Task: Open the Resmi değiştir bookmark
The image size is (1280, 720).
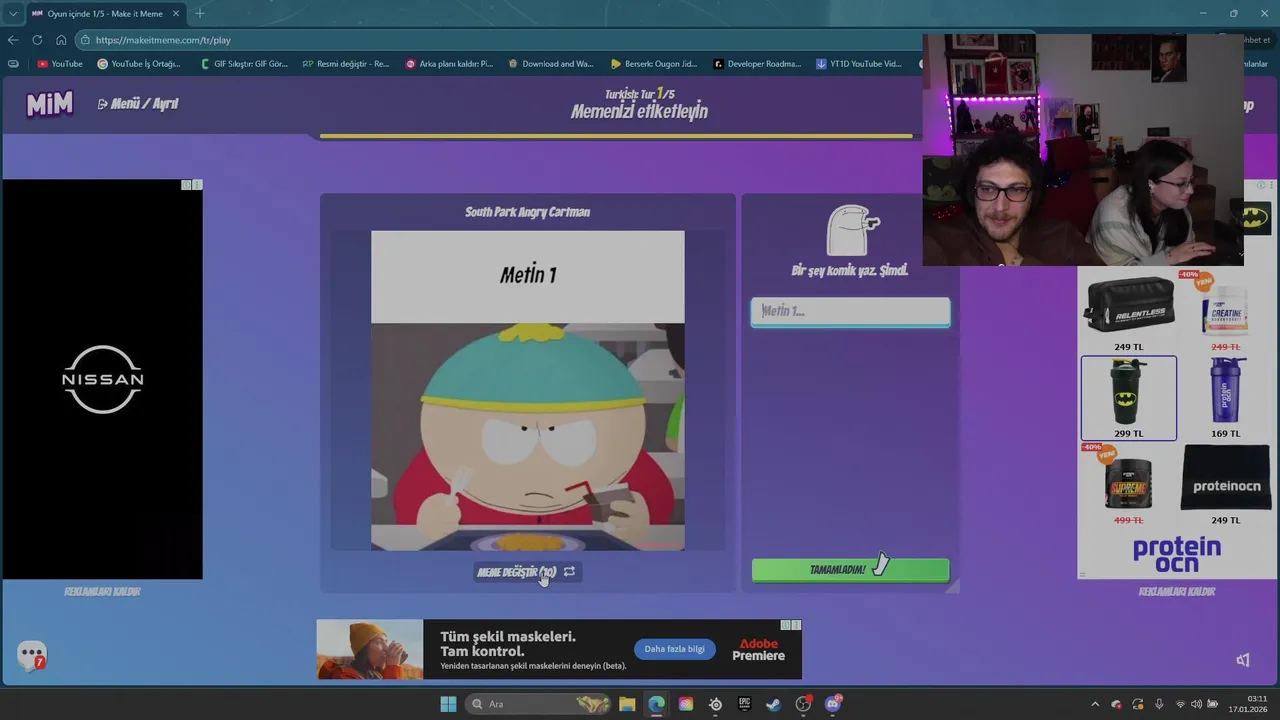Action: (346, 64)
